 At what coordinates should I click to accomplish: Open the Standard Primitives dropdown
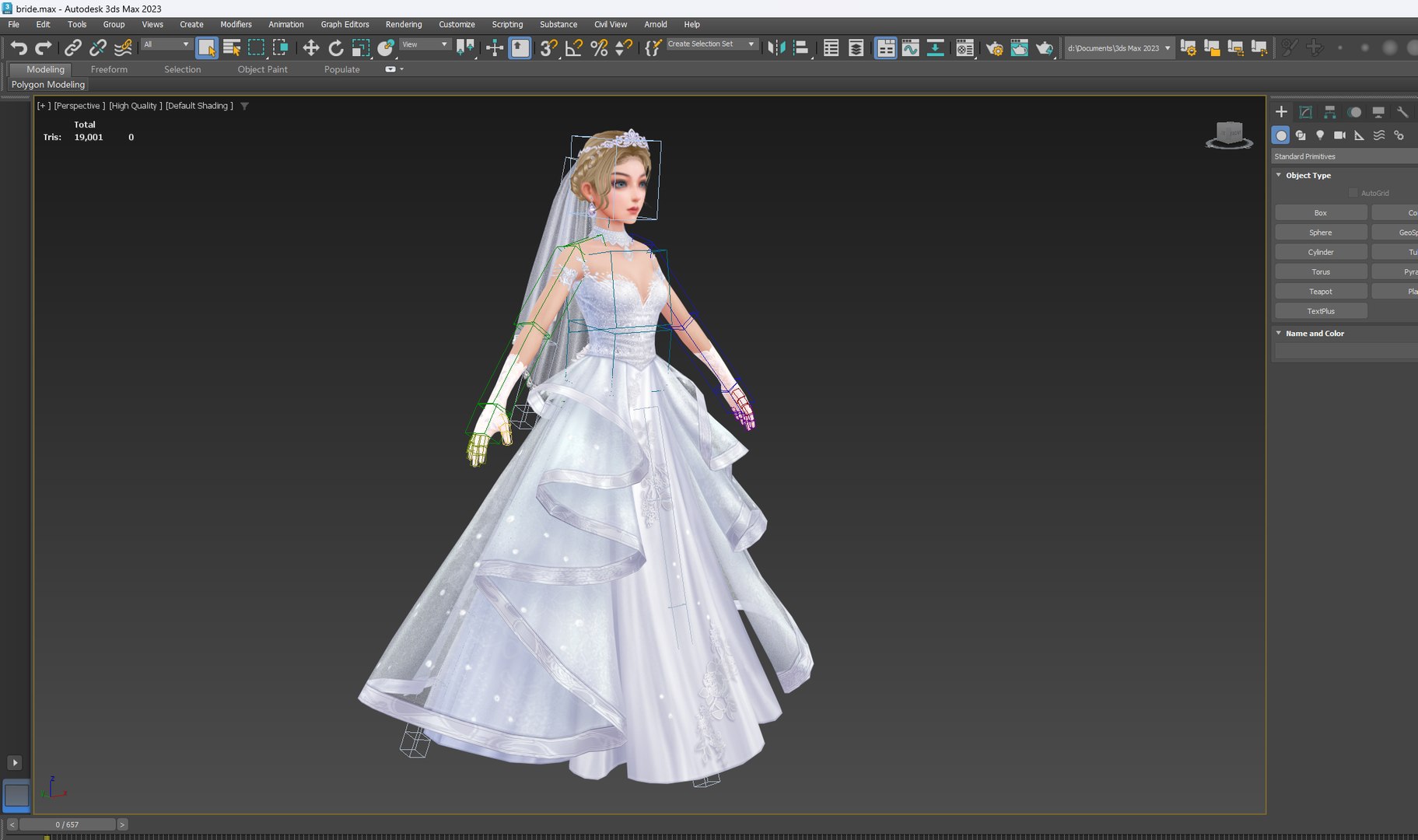1345,156
